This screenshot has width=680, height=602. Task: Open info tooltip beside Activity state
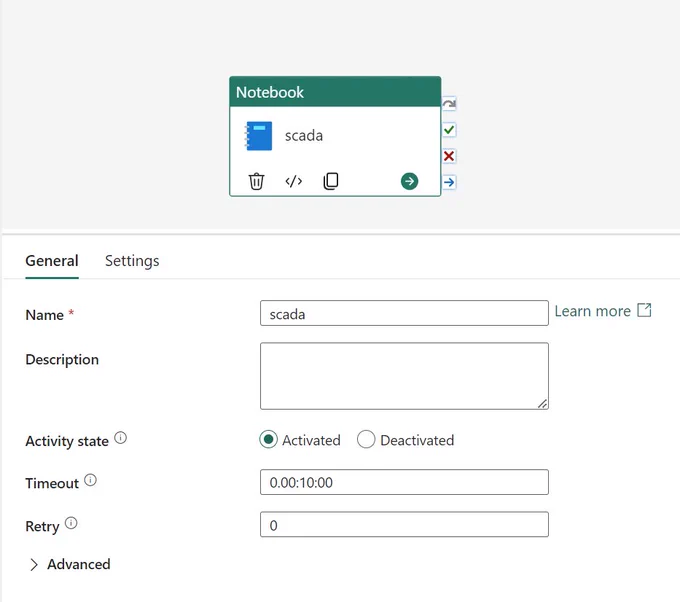tap(121, 438)
